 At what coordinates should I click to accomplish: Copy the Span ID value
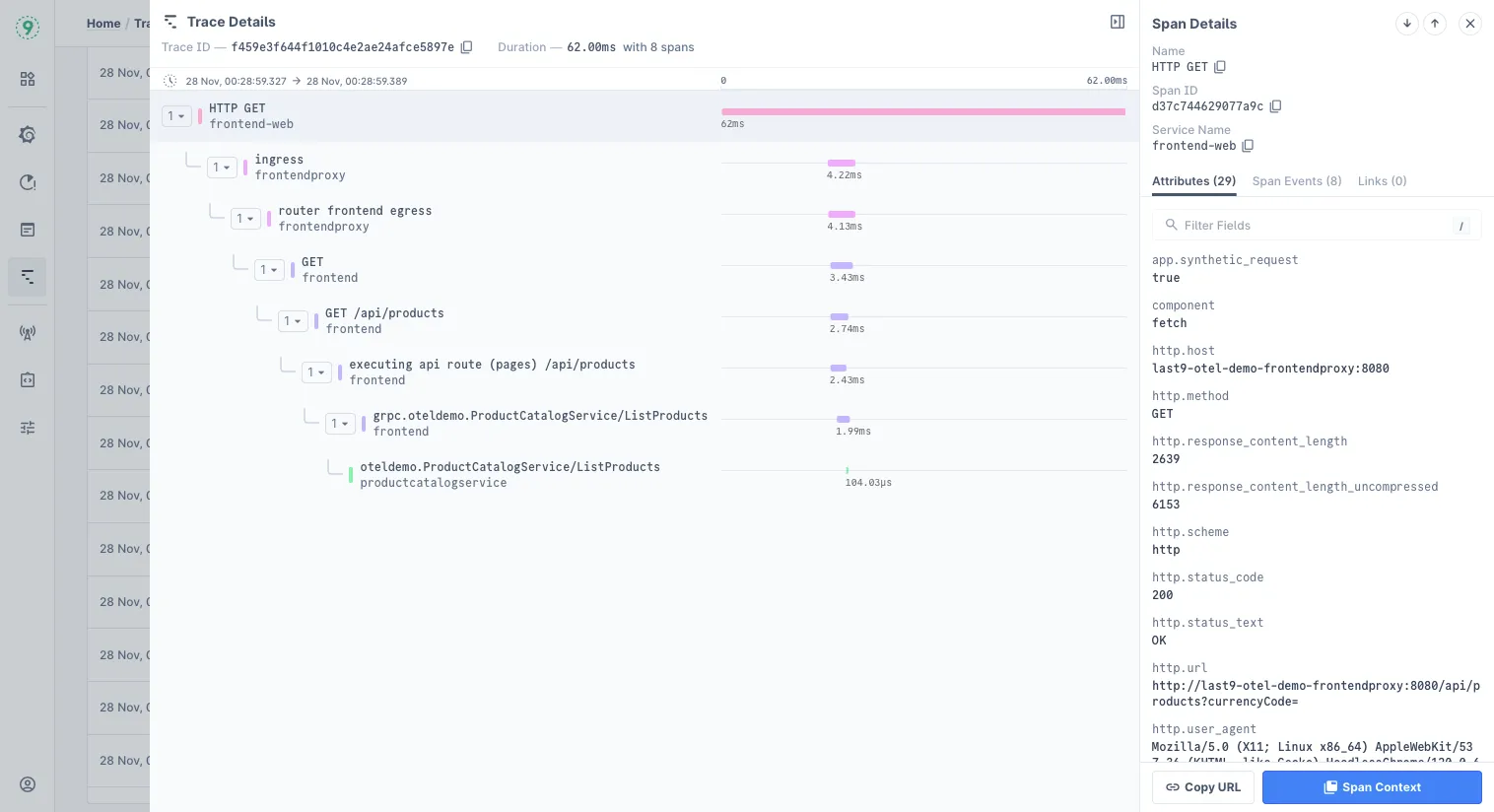(1275, 106)
